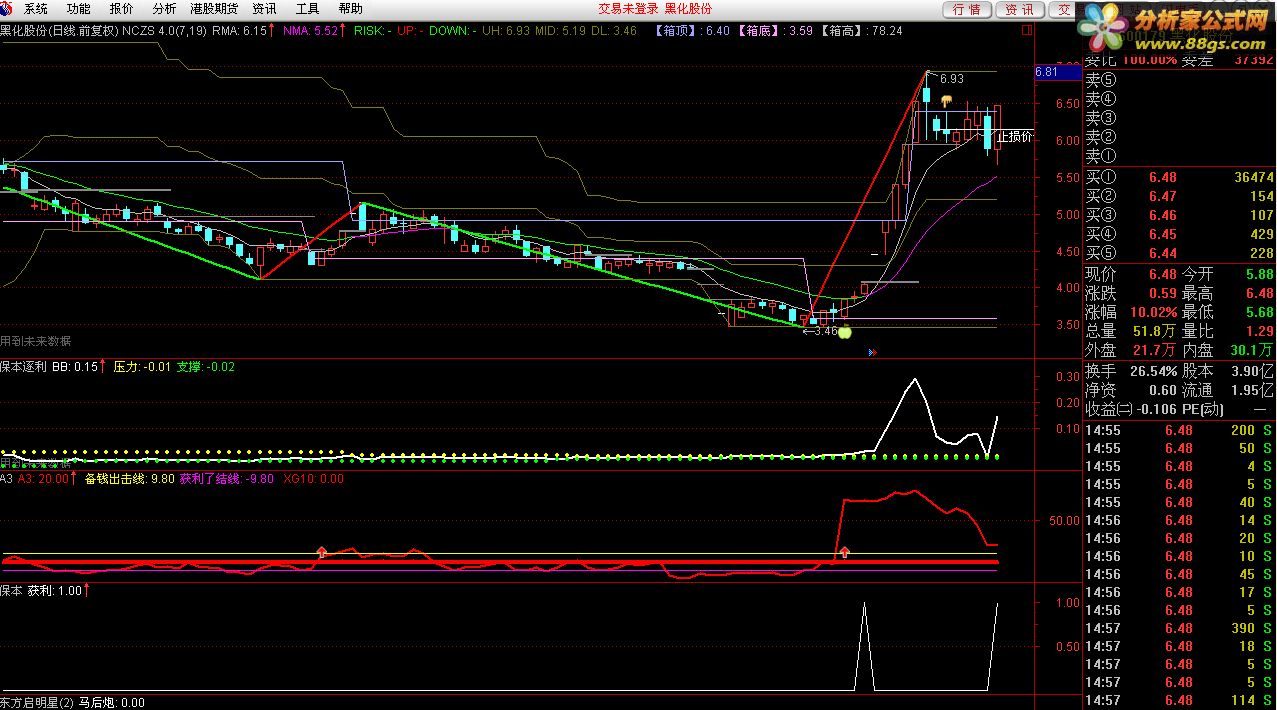This screenshot has height=710, width=1277.
Task: Open the 港股期货 menu
Action: click(214, 8)
